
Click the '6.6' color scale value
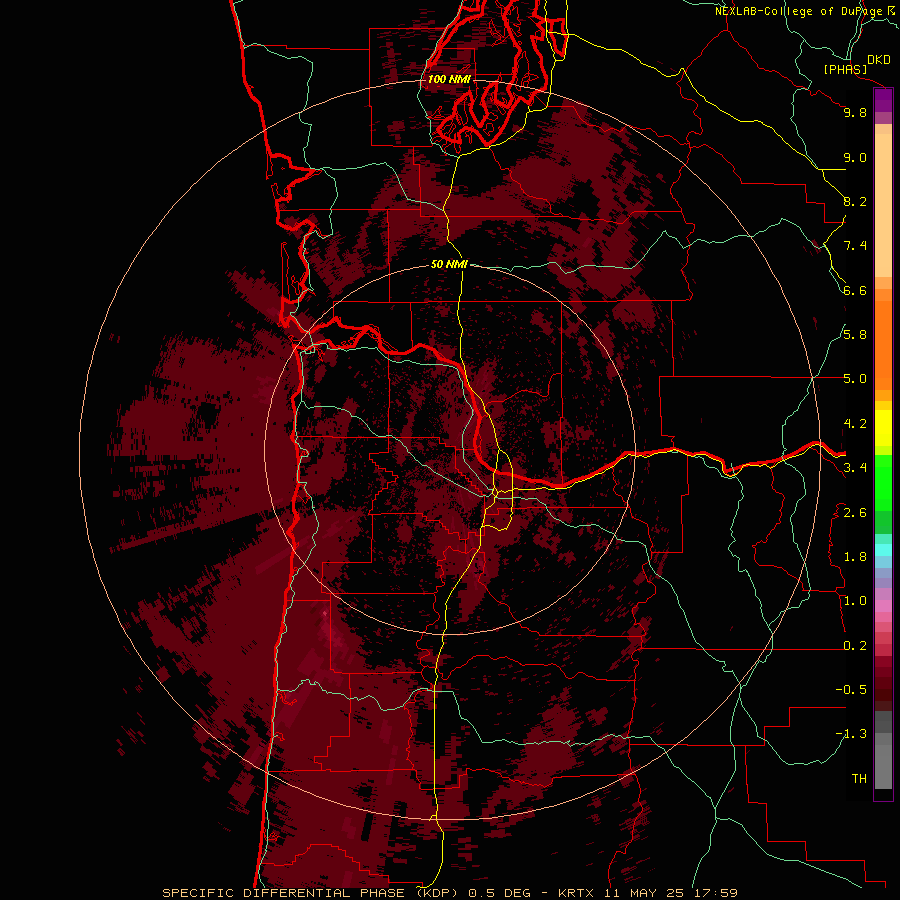pyautogui.click(x=855, y=290)
